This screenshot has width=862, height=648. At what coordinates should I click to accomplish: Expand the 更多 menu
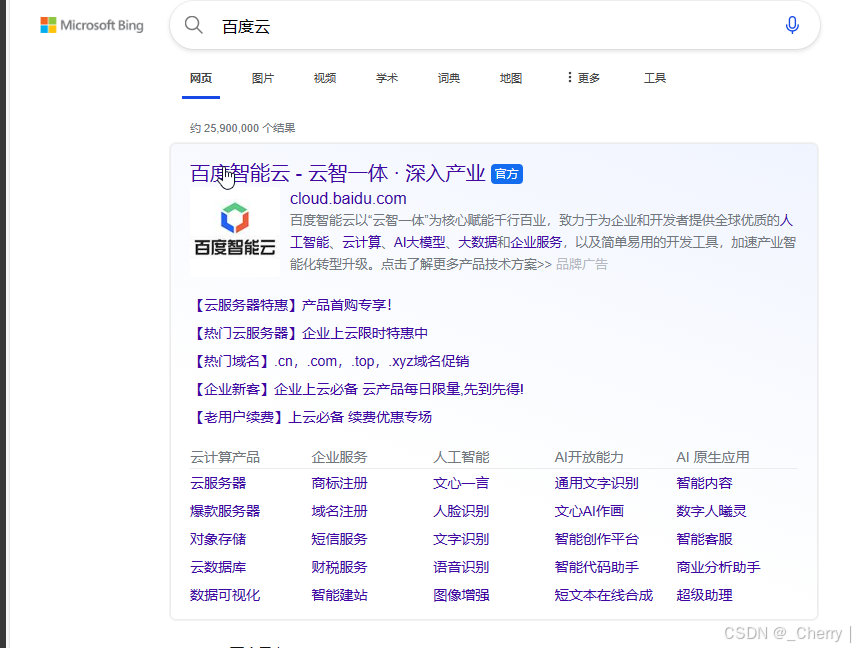(583, 78)
